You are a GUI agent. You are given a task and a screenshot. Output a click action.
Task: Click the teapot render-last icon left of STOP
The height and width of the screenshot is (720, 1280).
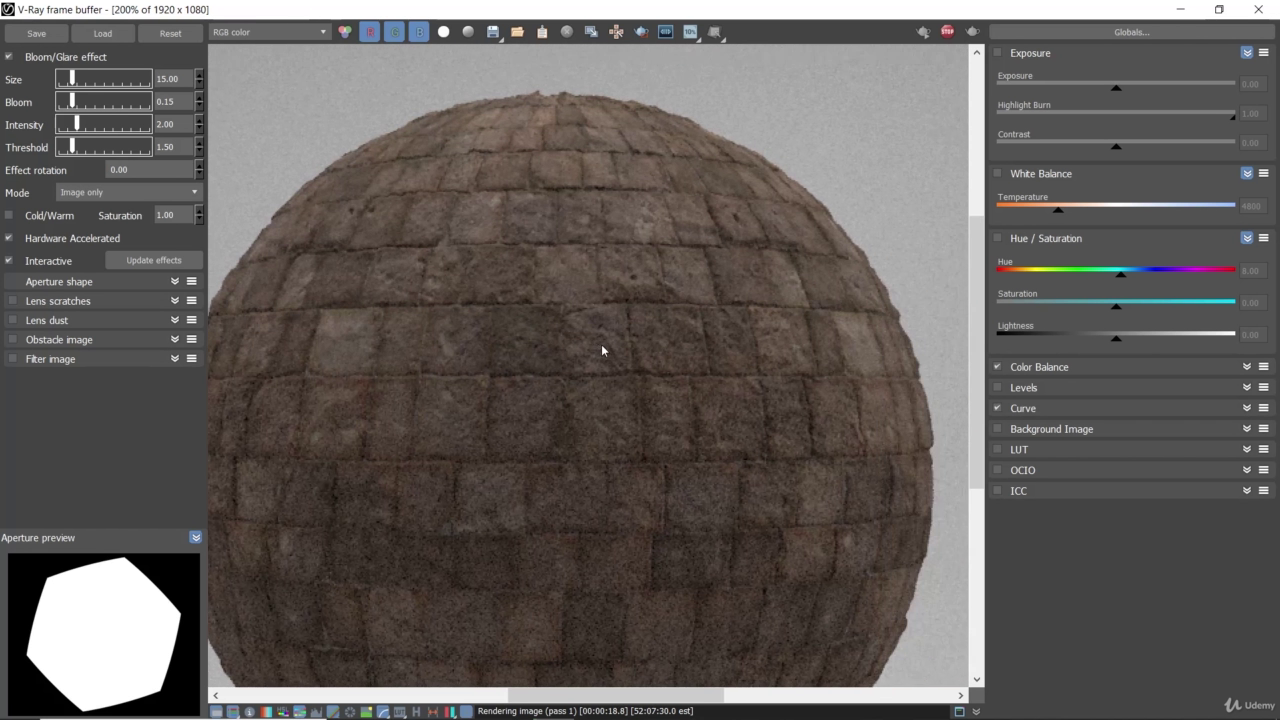923,32
